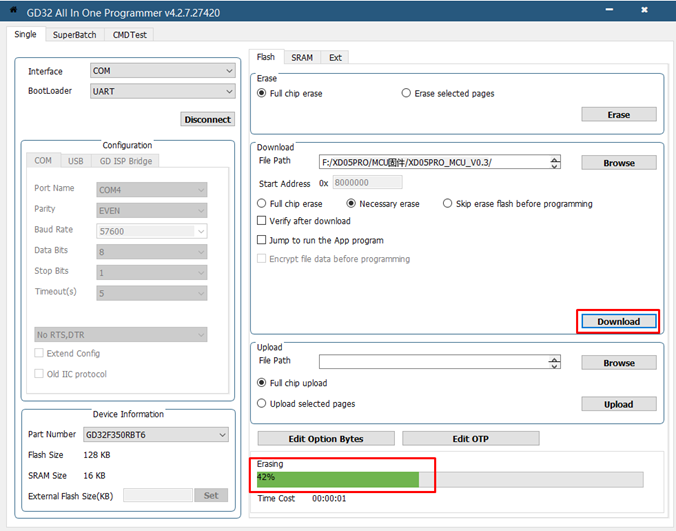
Task: Open the BootLoader UART dropdown
Action: 229,91
